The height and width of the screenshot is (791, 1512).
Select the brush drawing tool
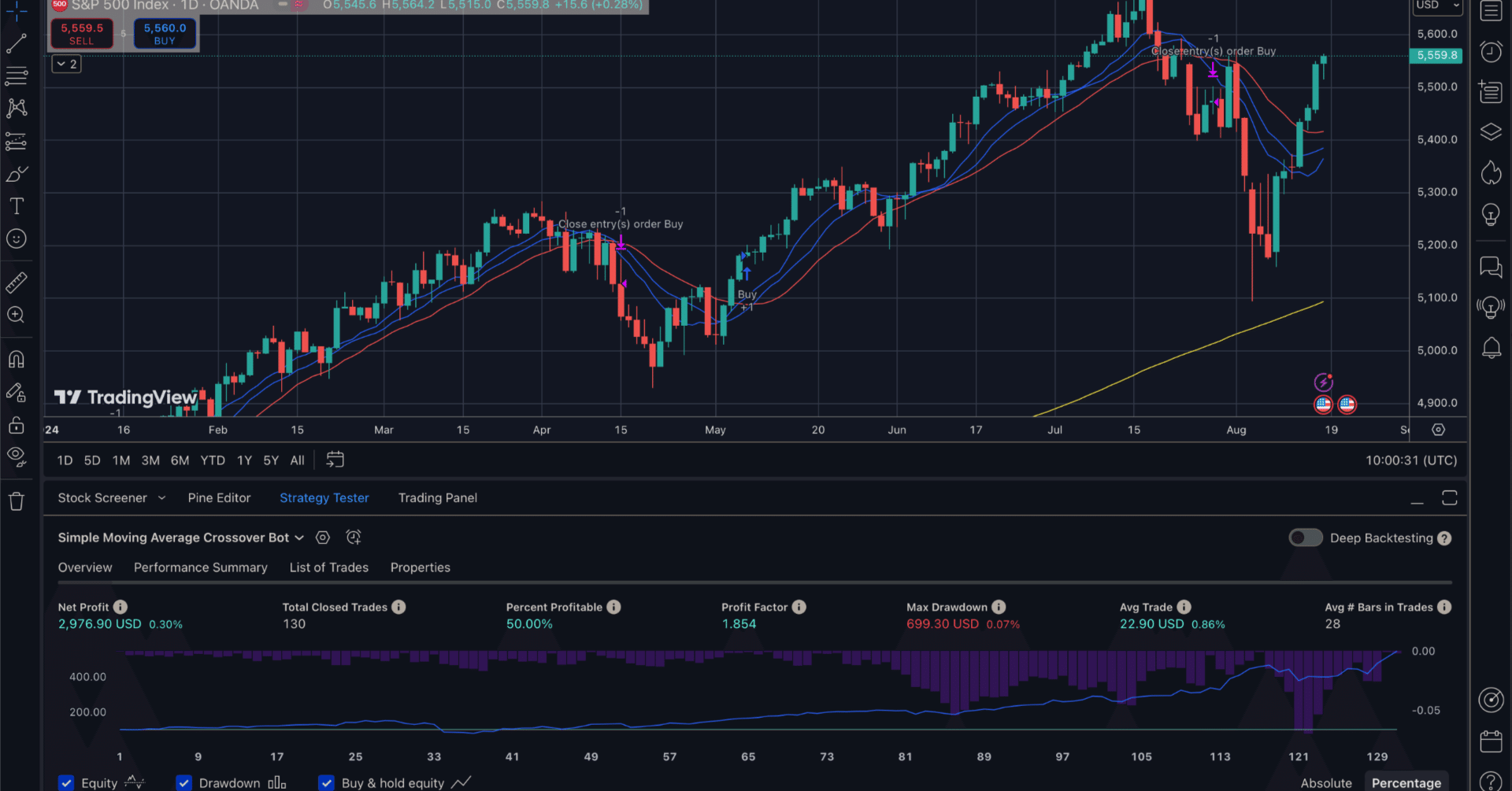click(x=17, y=174)
